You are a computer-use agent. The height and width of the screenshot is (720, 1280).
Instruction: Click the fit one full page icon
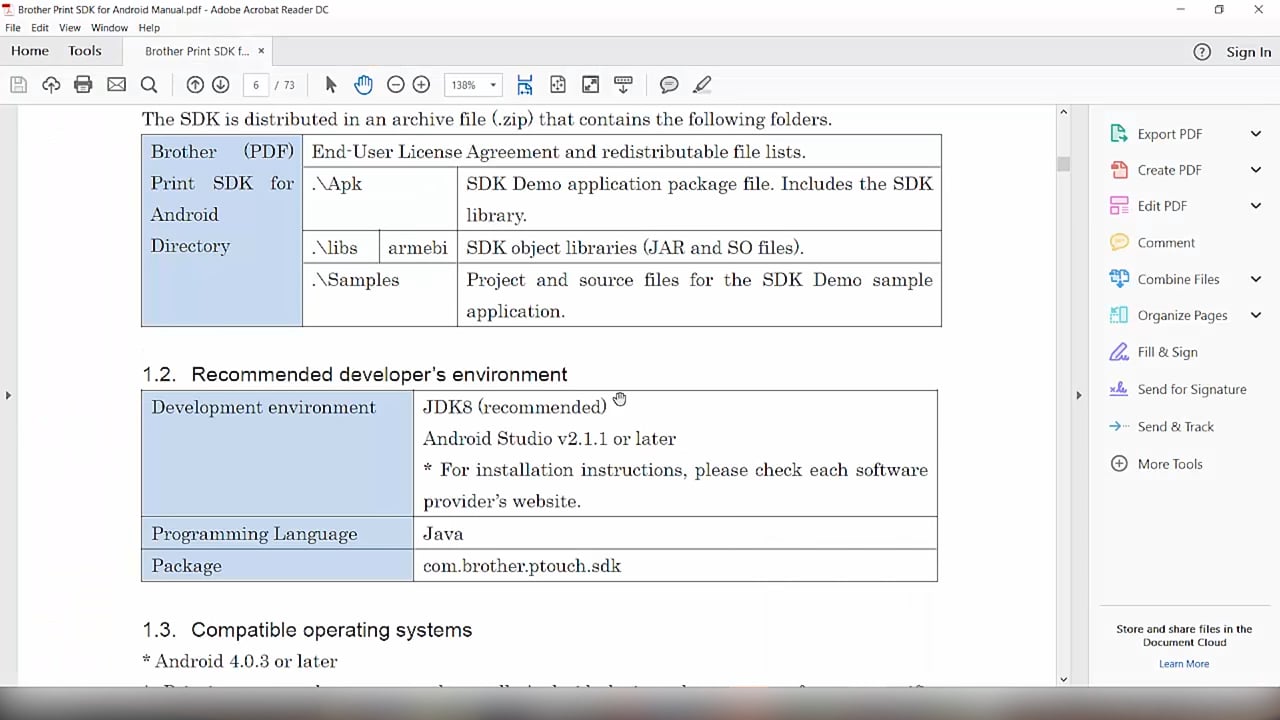coord(558,85)
